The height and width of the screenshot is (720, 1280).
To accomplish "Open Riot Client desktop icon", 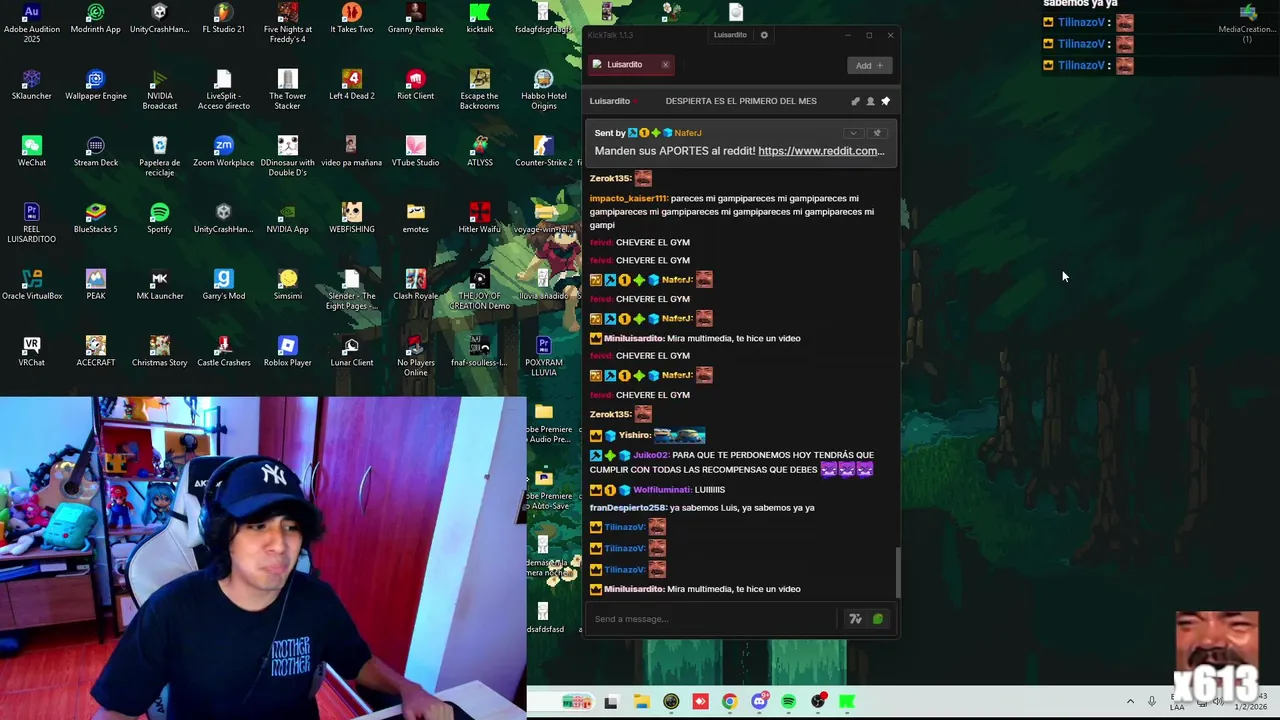I will coord(415,85).
